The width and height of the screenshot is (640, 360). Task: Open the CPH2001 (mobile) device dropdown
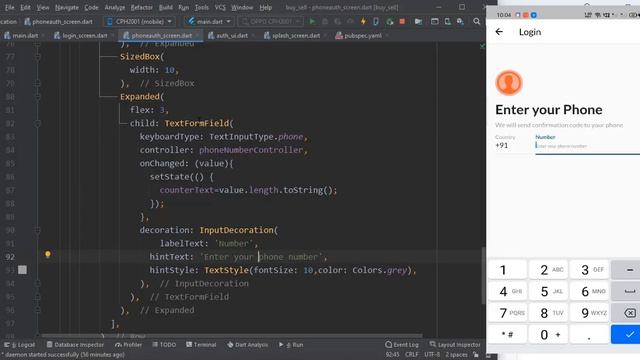tap(139, 21)
